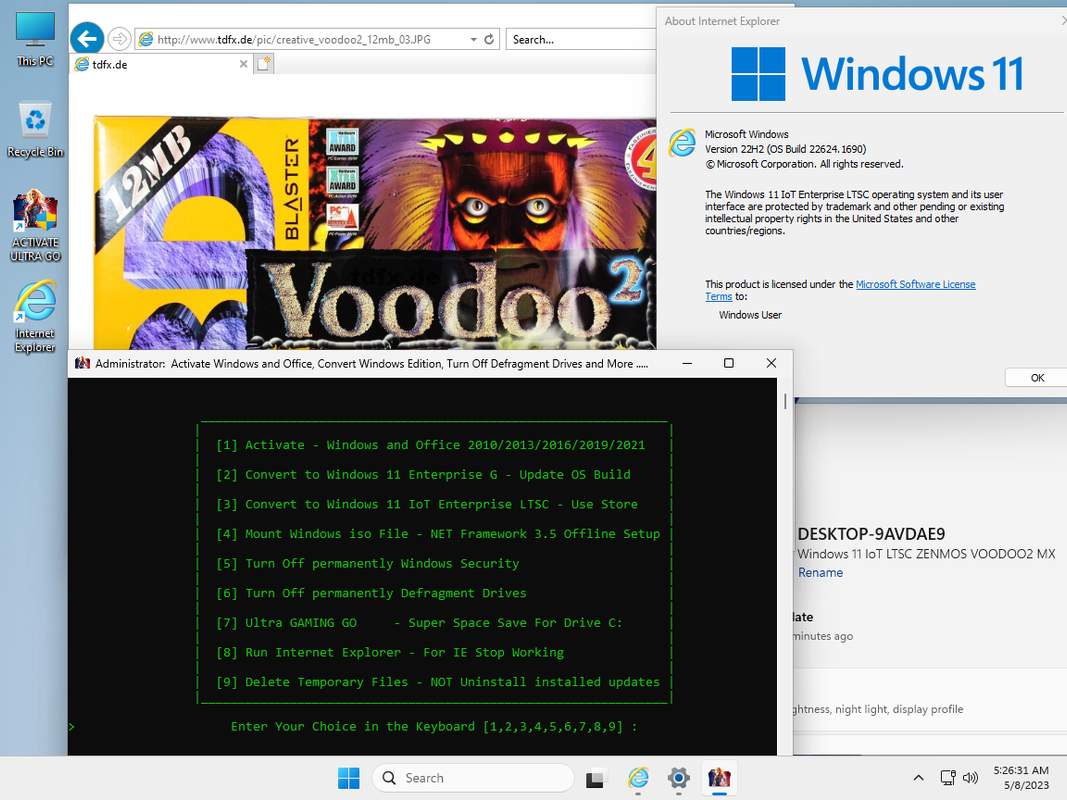
Task: Open the Microsoft Software License link
Action: 915,284
